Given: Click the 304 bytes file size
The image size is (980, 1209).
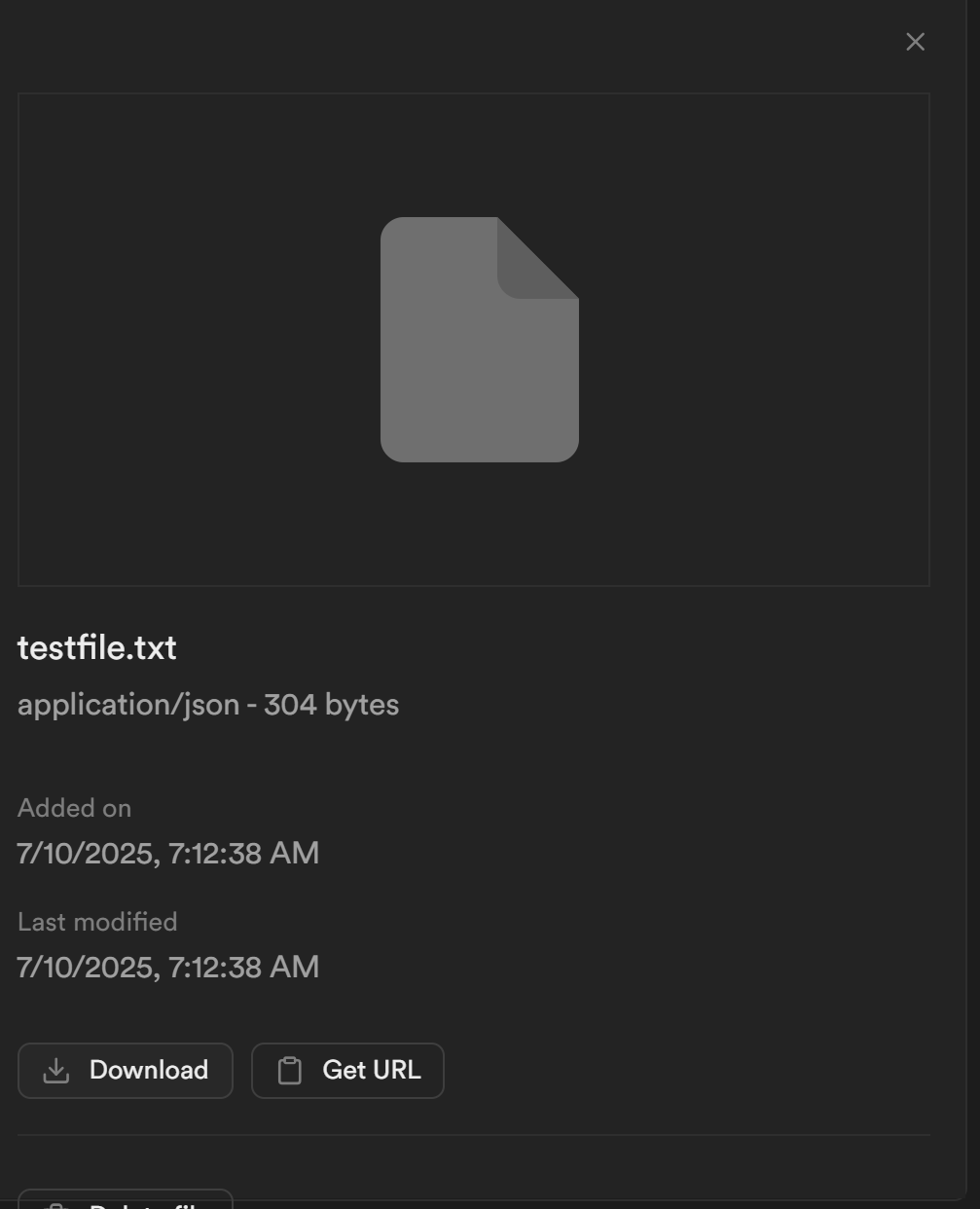Looking at the screenshot, I should tap(331, 705).
